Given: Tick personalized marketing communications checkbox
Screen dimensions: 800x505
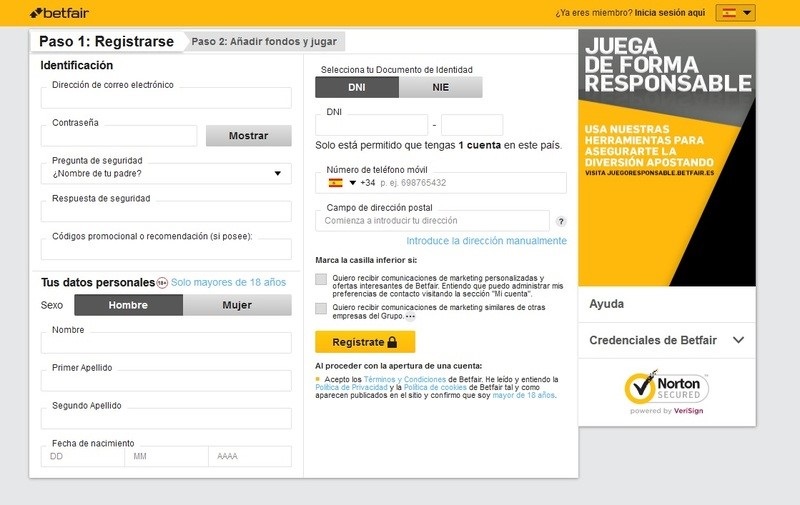Looking at the screenshot, I should point(321,279).
